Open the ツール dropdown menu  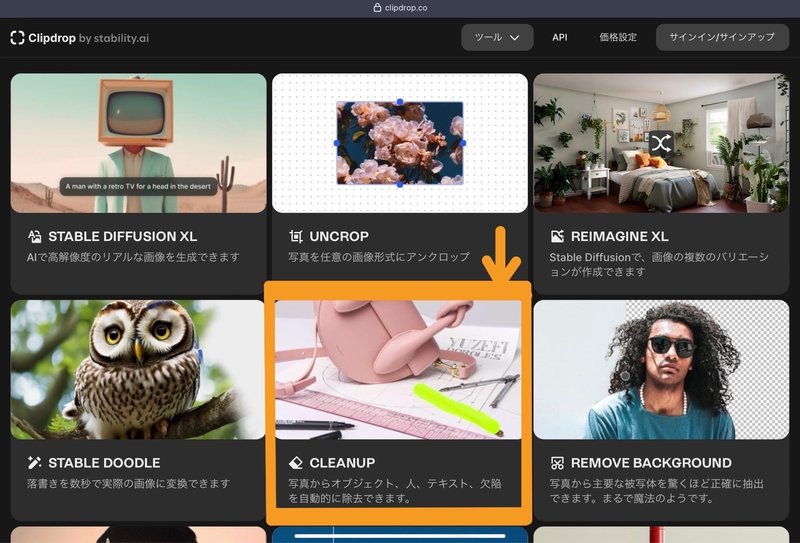point(497,37)
